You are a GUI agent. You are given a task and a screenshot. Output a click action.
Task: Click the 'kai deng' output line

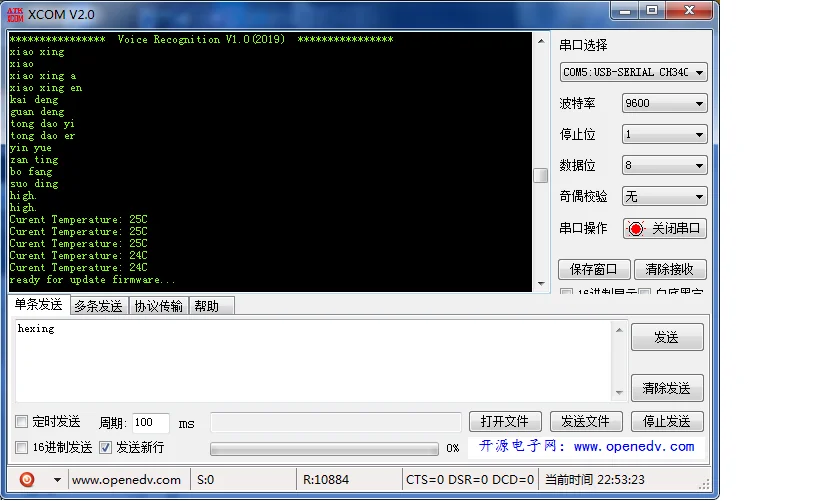tap(34, 100)
